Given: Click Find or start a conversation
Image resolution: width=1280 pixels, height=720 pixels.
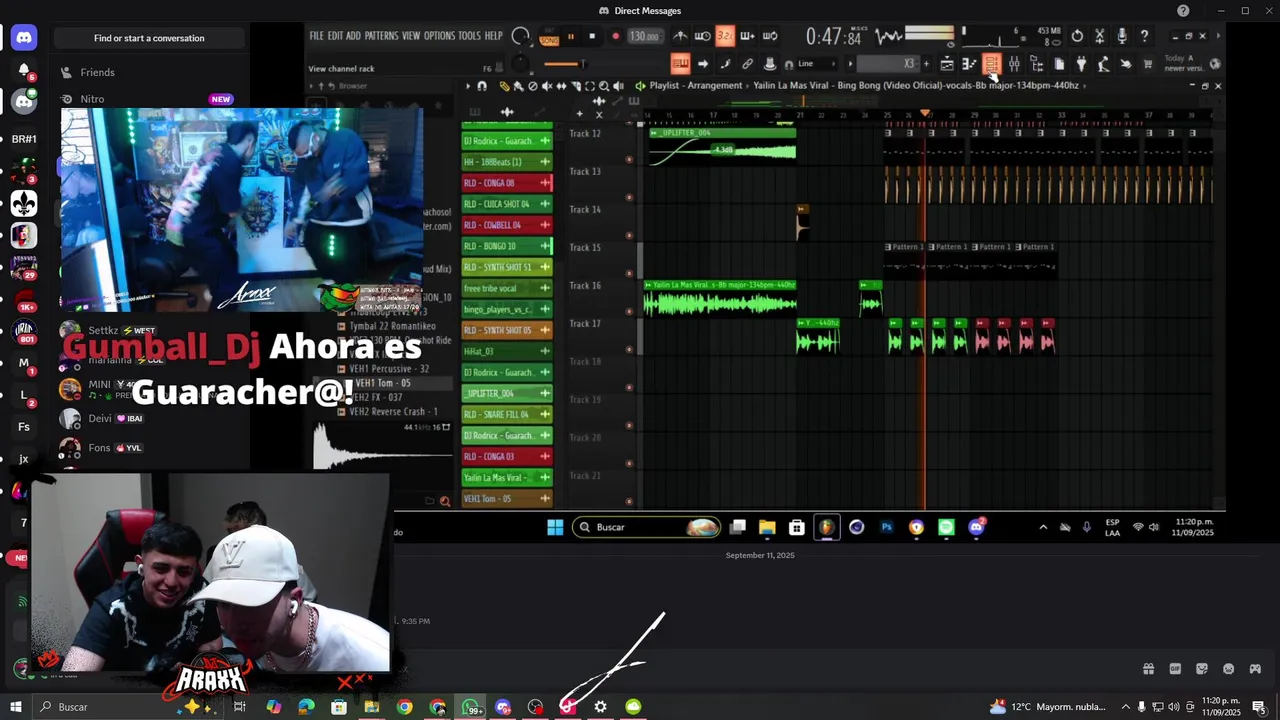Looking at the screenshot, I should [149, 38].
